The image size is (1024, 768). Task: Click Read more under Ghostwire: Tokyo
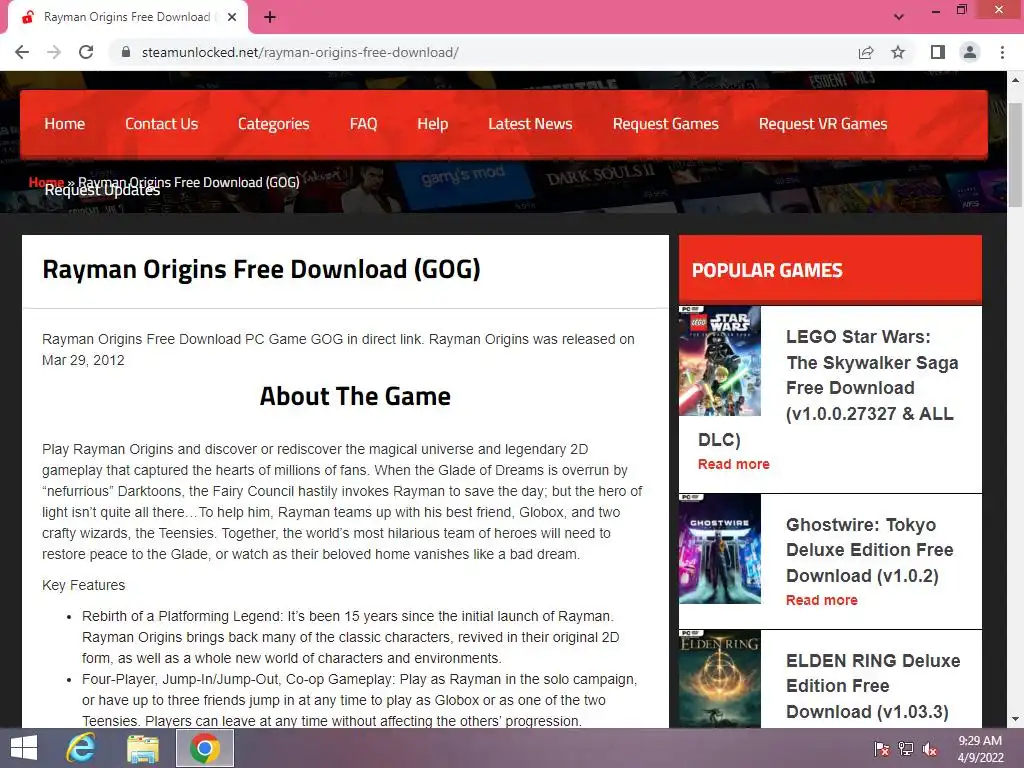click(x=822, y=600)
